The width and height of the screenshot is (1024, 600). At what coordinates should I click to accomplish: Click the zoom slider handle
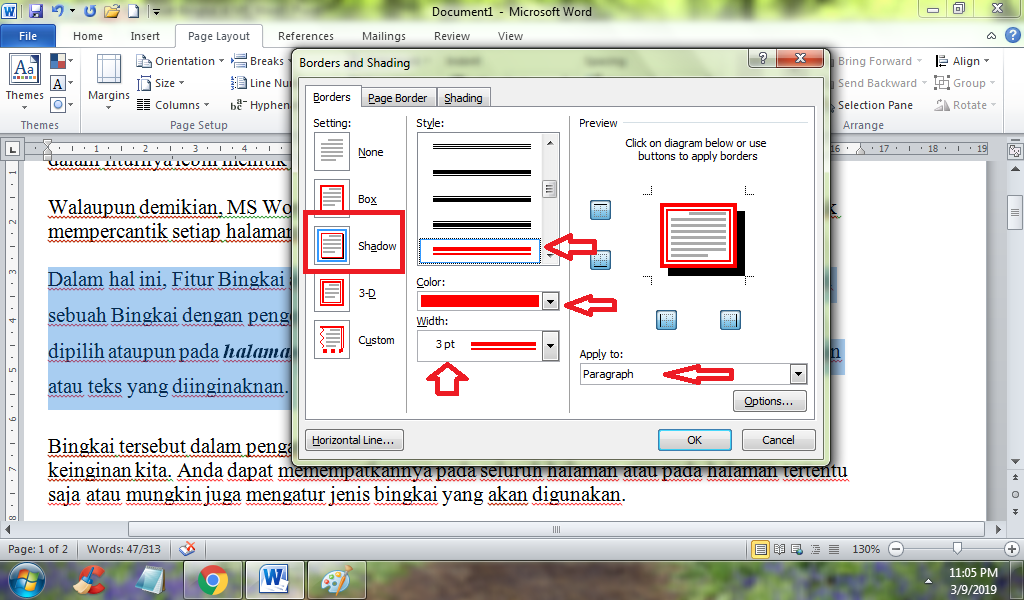click(957, 548)
